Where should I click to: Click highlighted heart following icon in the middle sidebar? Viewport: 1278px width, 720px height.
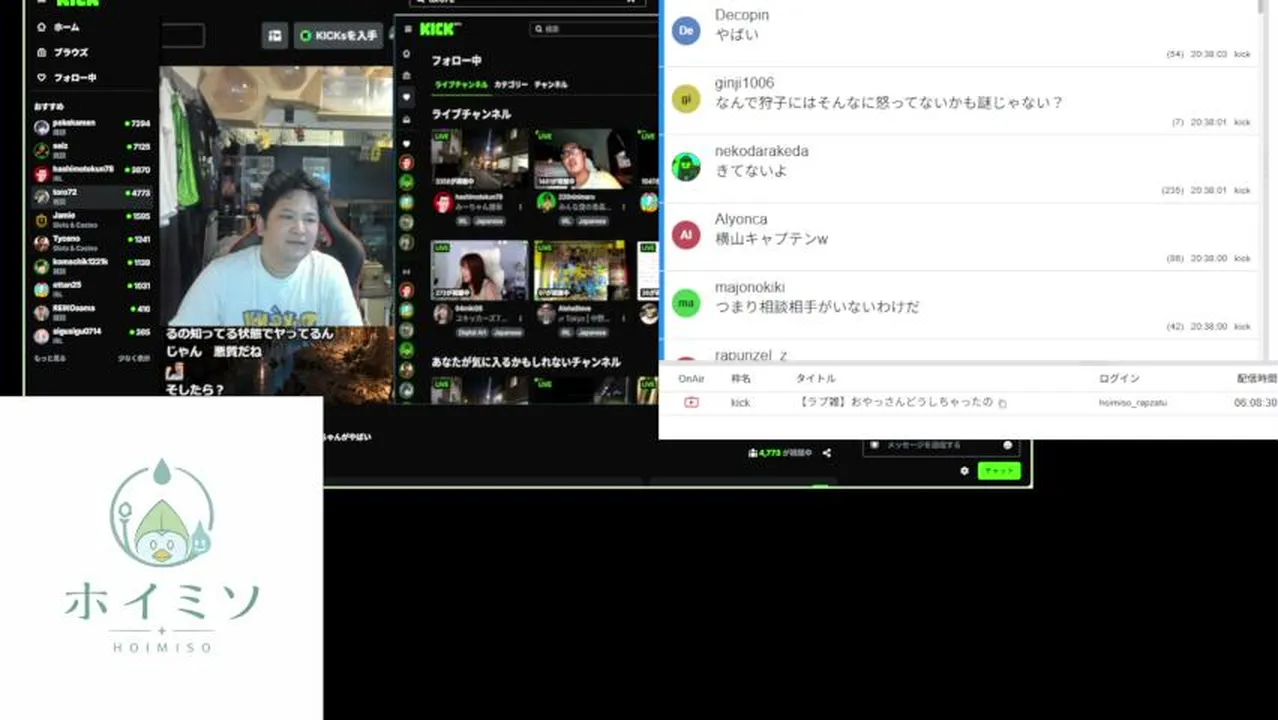click(x=406, y=97)
